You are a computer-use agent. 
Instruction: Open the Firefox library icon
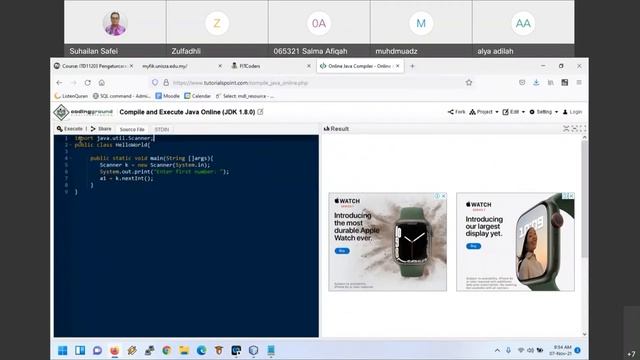[x=551, y=82]
